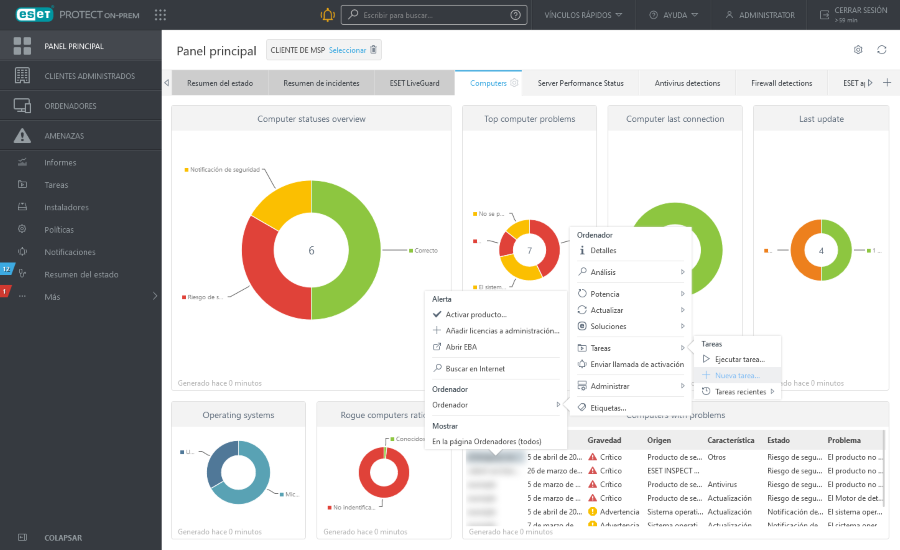This screenshot has width=900, height=550.
Task: Refresh the dashboard with refresh icon
Action: (882, 50)
